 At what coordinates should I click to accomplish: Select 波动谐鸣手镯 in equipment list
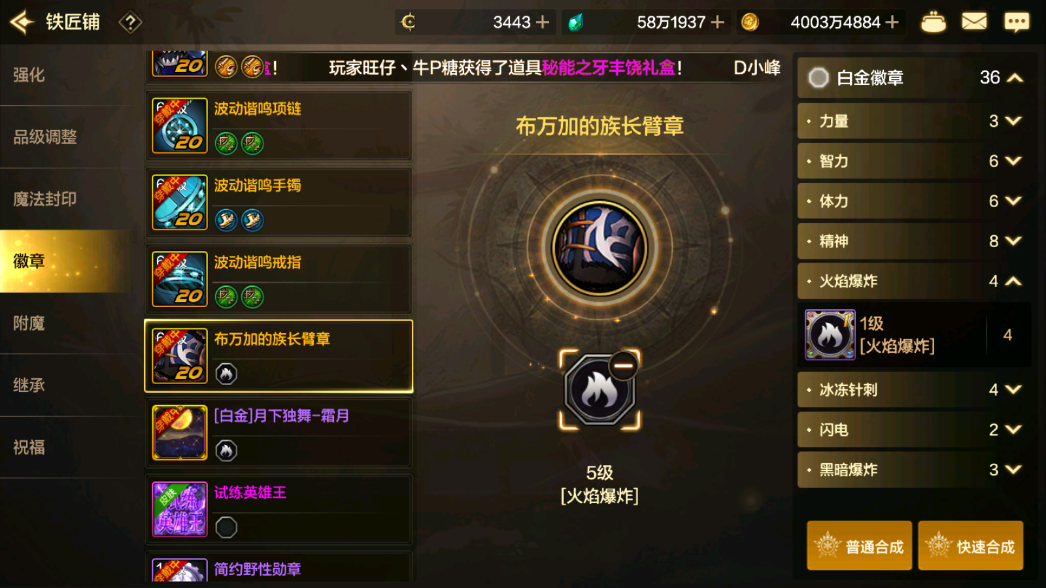(279, 202)
